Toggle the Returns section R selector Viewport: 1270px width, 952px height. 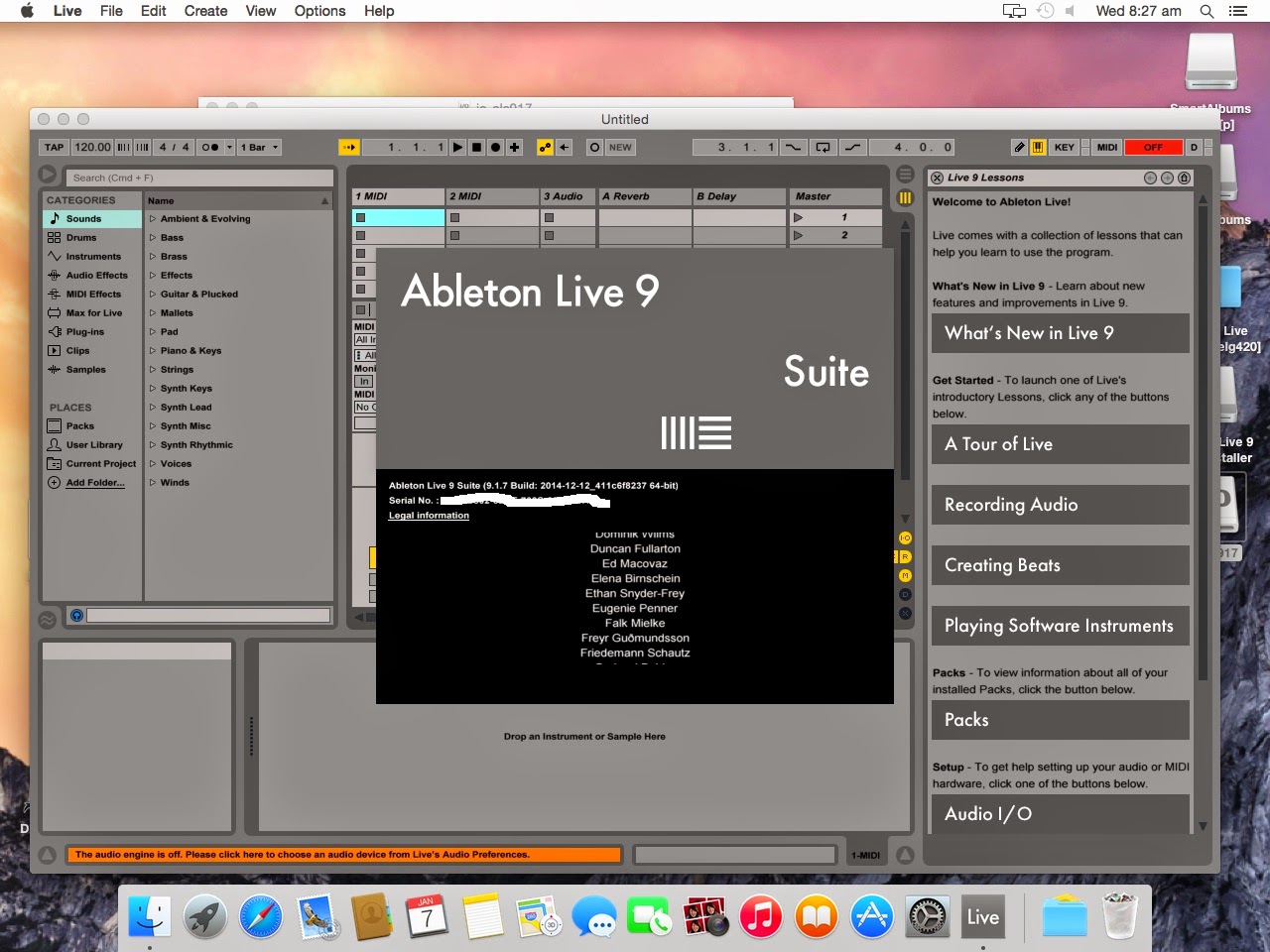(905, 556)
